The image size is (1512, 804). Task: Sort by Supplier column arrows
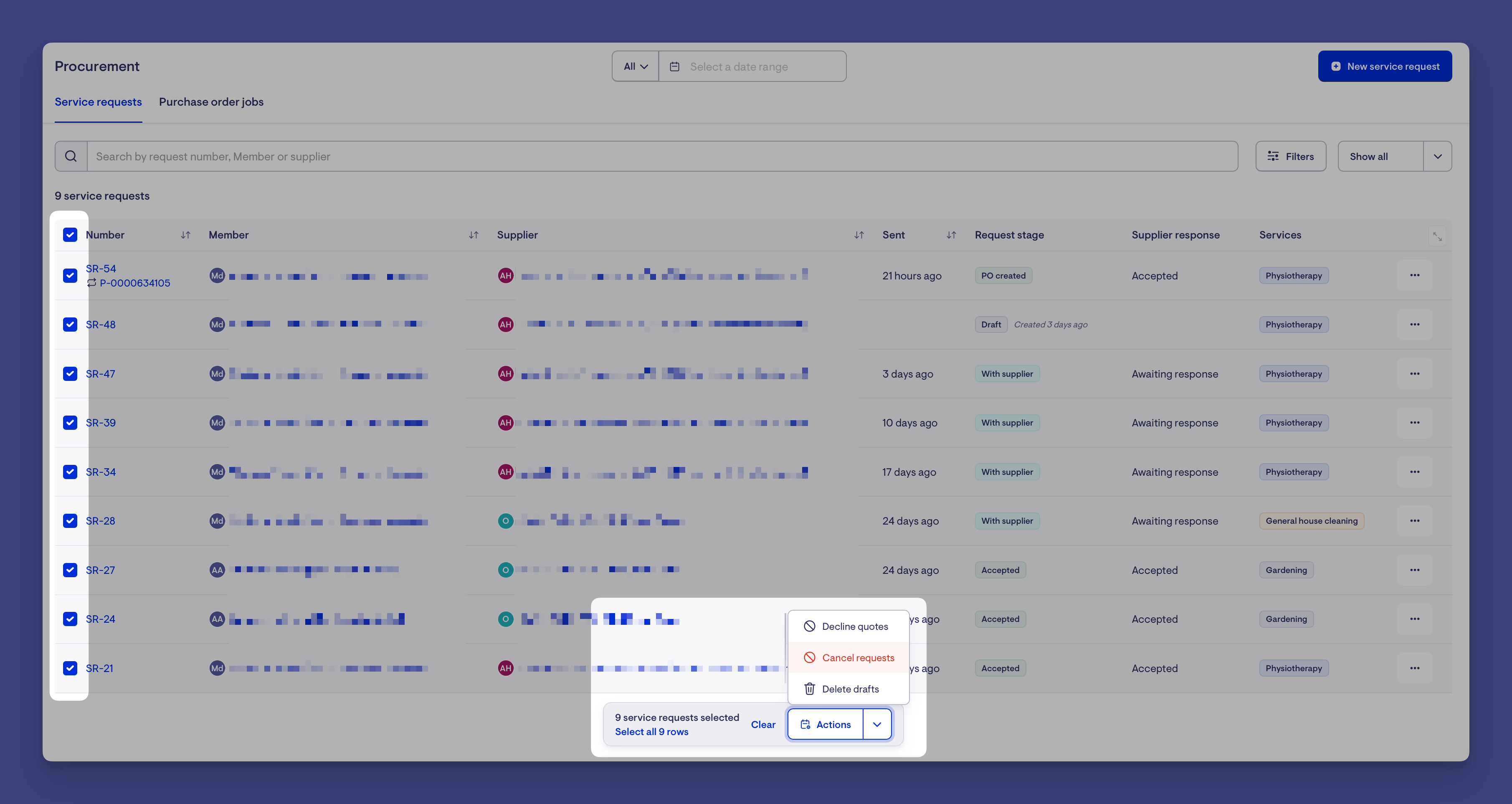pyautogui.click(x=859, y=235)
